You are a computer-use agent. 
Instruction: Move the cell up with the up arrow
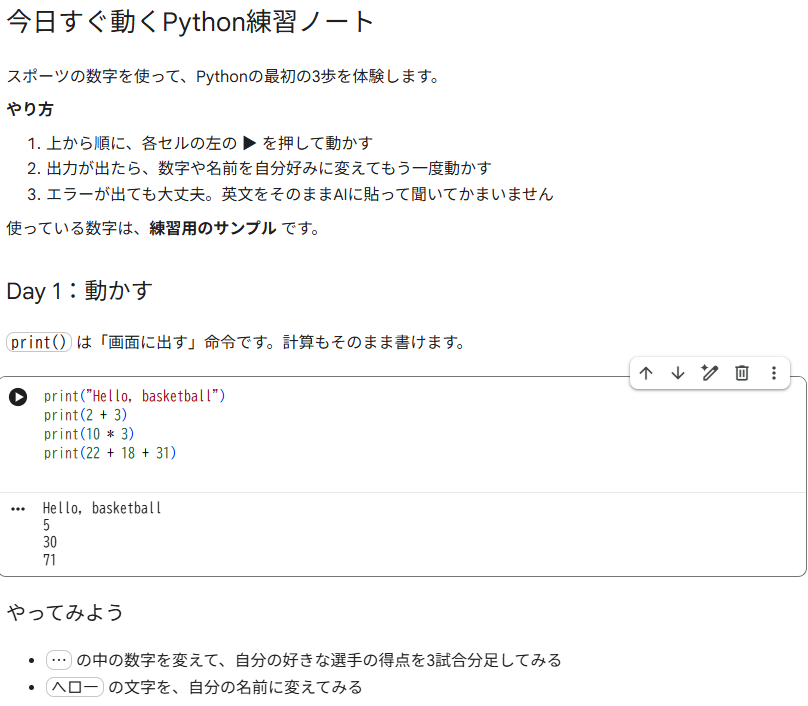pyautogui.click(x=646, y=373)
